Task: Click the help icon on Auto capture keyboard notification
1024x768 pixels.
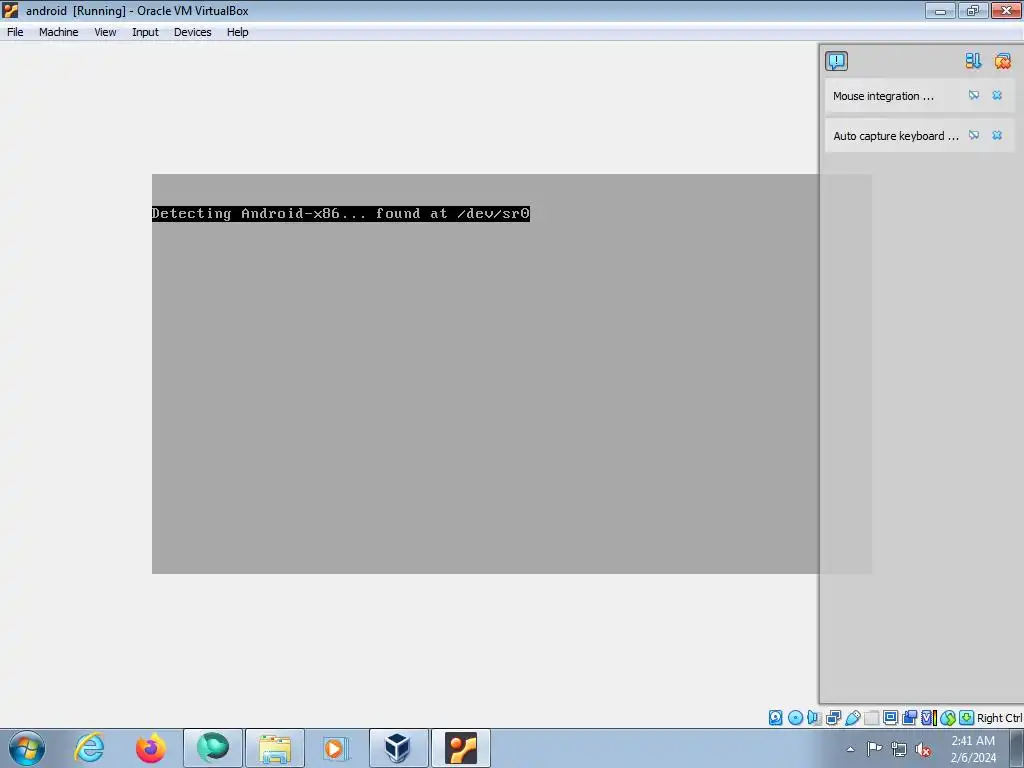Action: pyautogui.click(x=974, y=135)
